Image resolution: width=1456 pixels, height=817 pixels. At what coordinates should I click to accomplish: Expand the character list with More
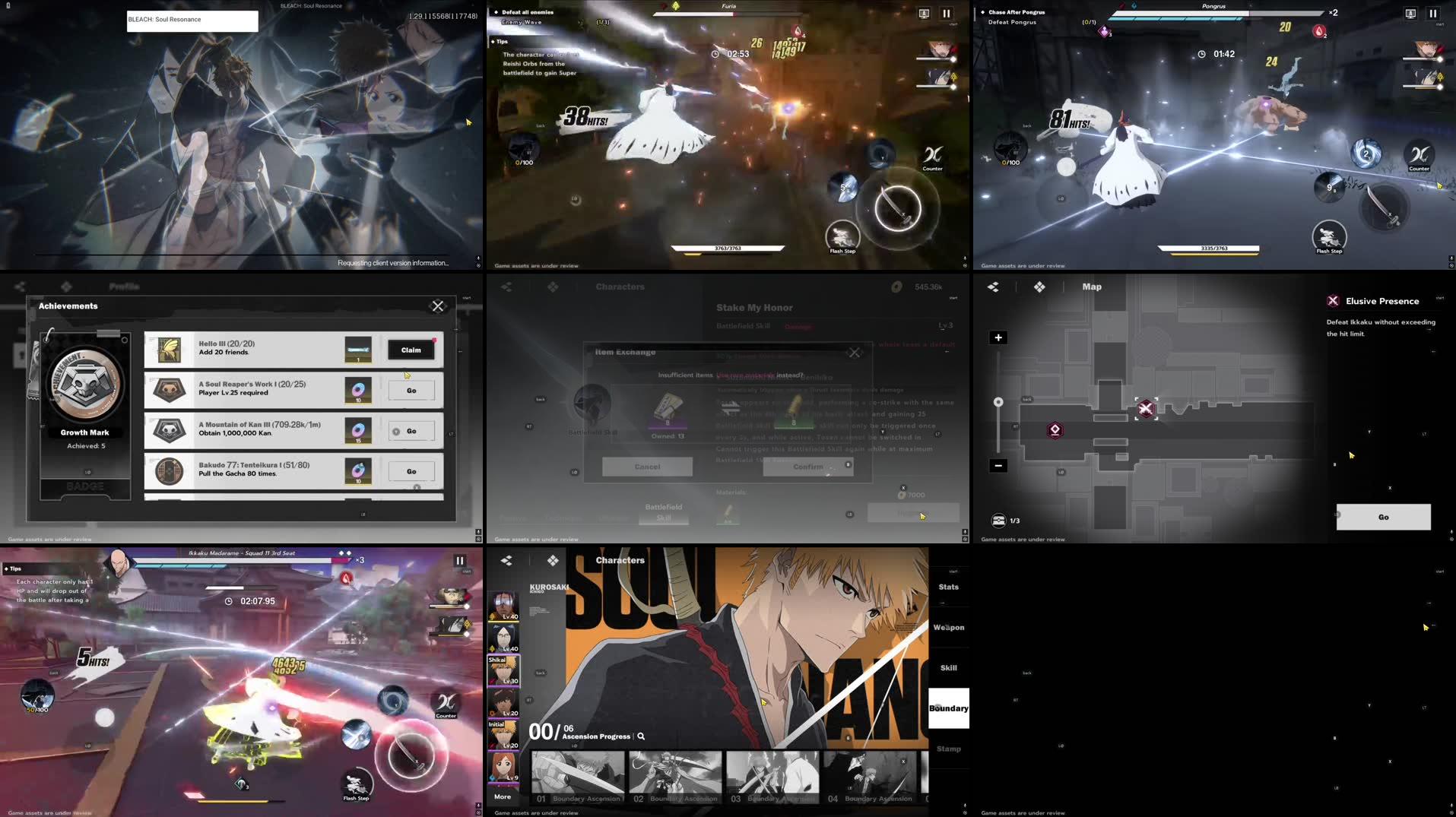tap(503, 796)
